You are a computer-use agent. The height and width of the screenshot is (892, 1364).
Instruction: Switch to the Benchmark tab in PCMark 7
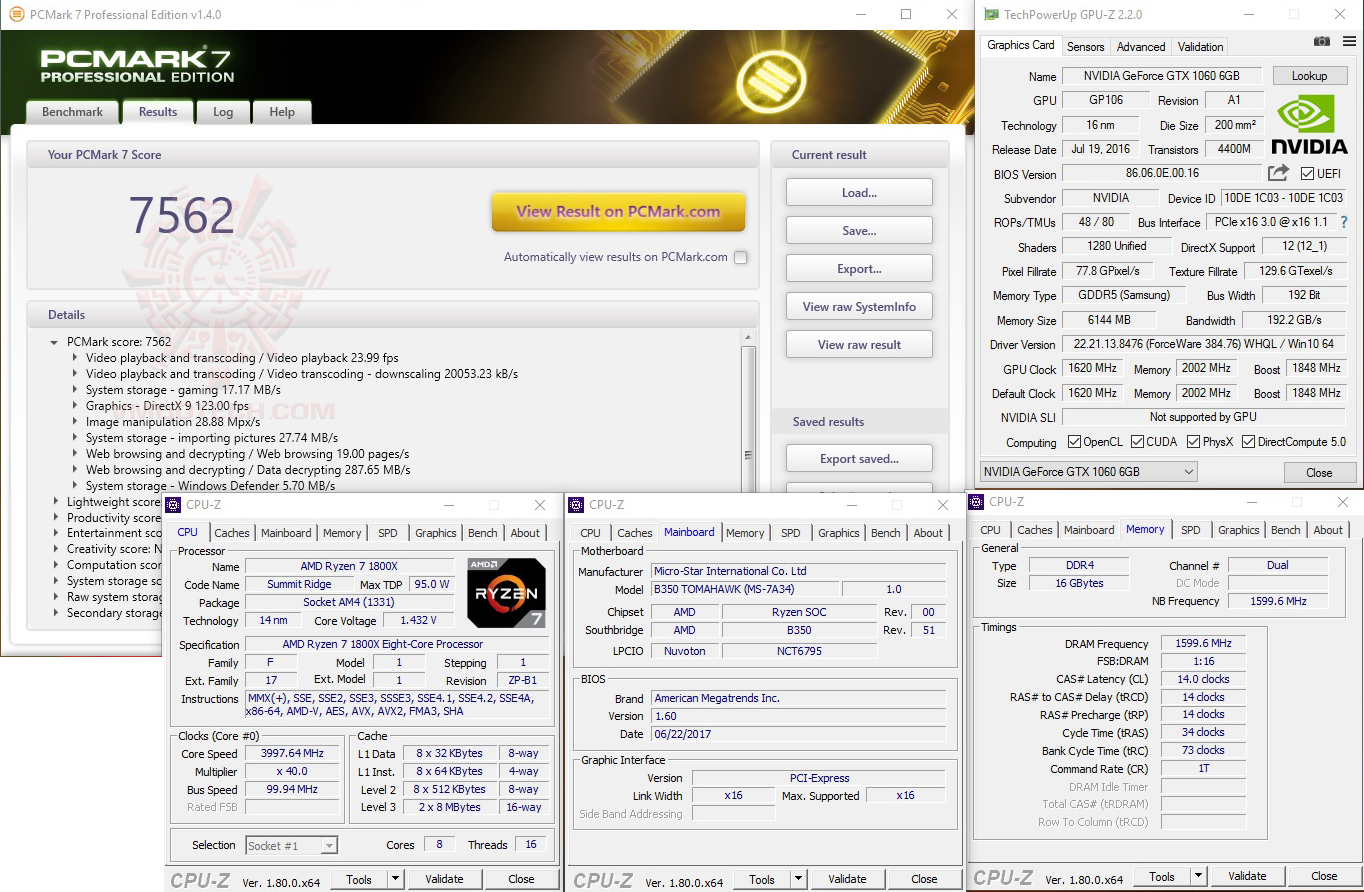coord(72,112)
